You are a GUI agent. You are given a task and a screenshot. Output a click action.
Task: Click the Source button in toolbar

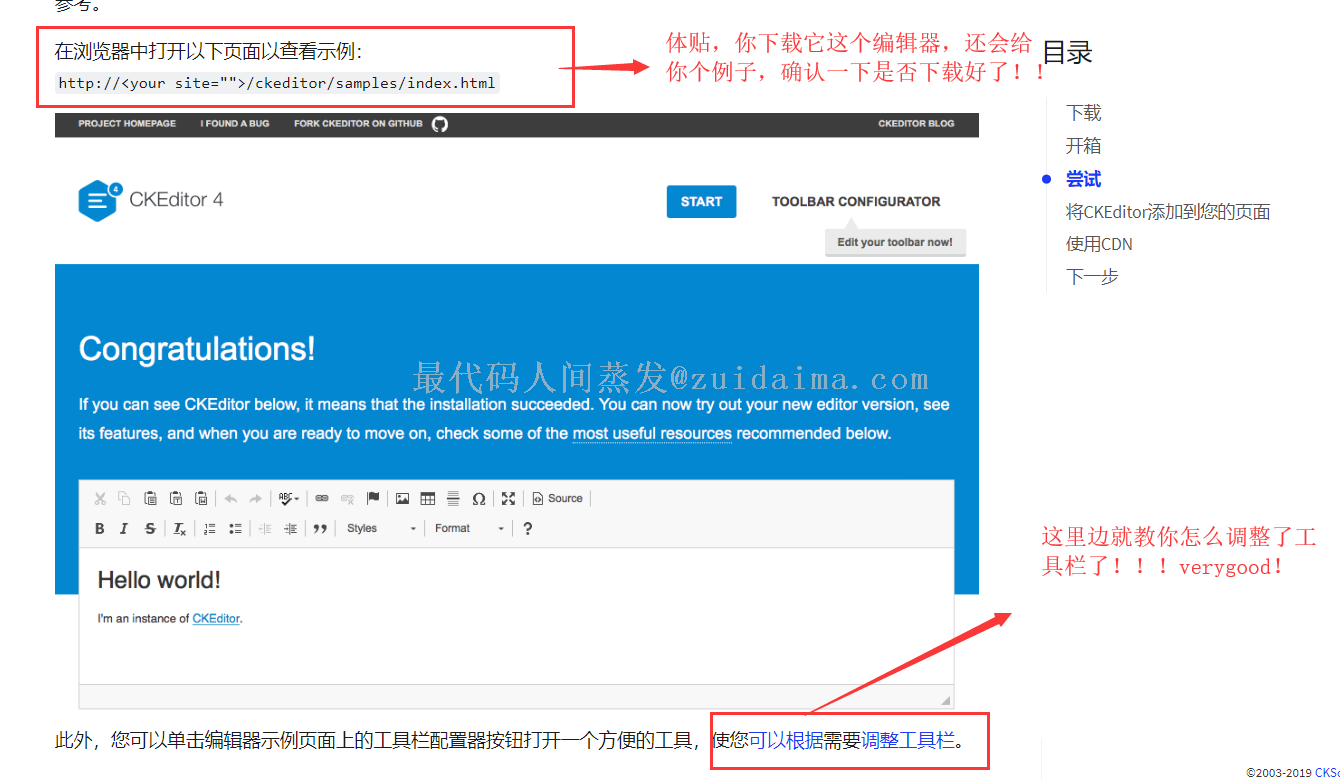tap(557, 498)
